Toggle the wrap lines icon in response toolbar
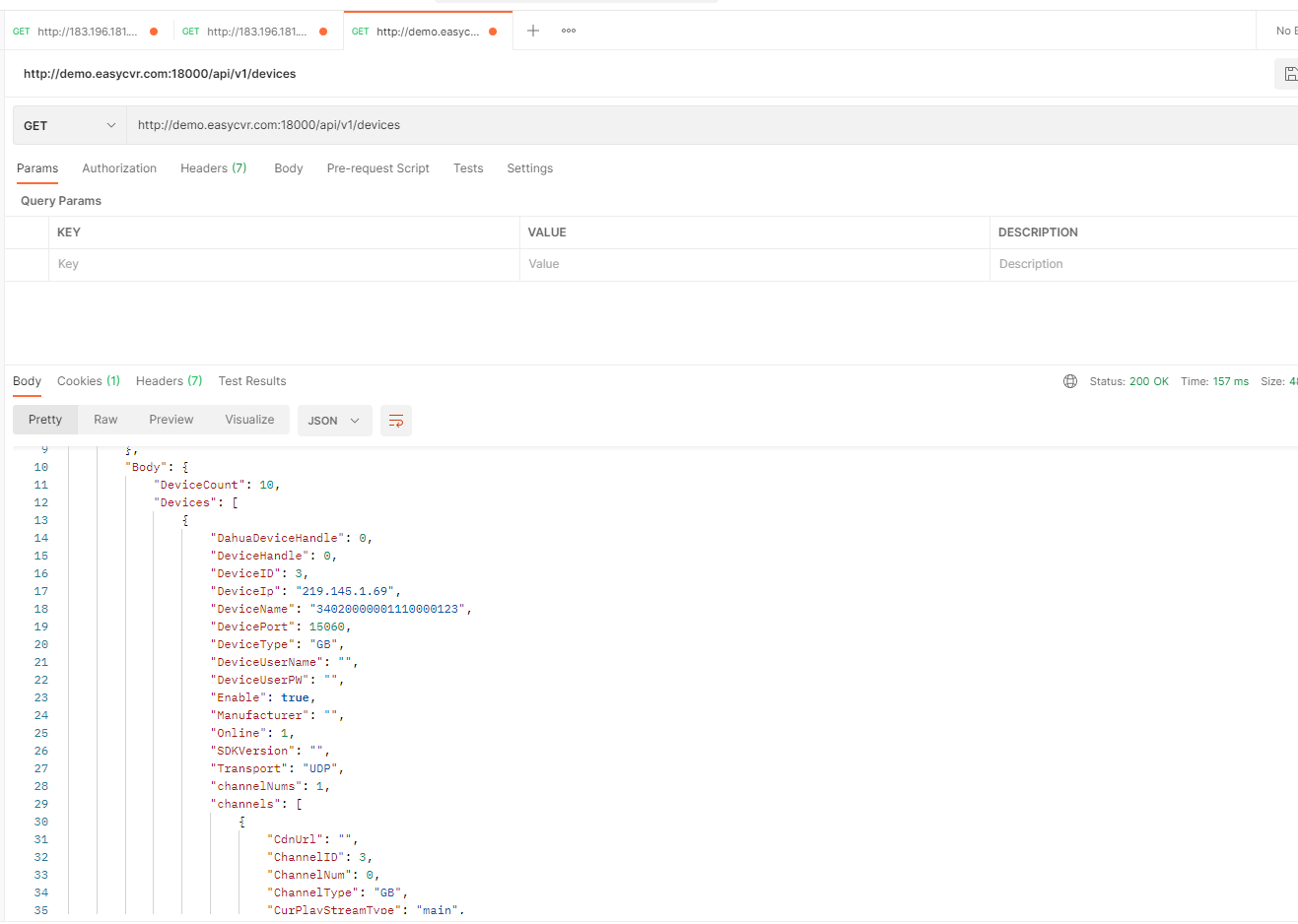 point(396,421)
